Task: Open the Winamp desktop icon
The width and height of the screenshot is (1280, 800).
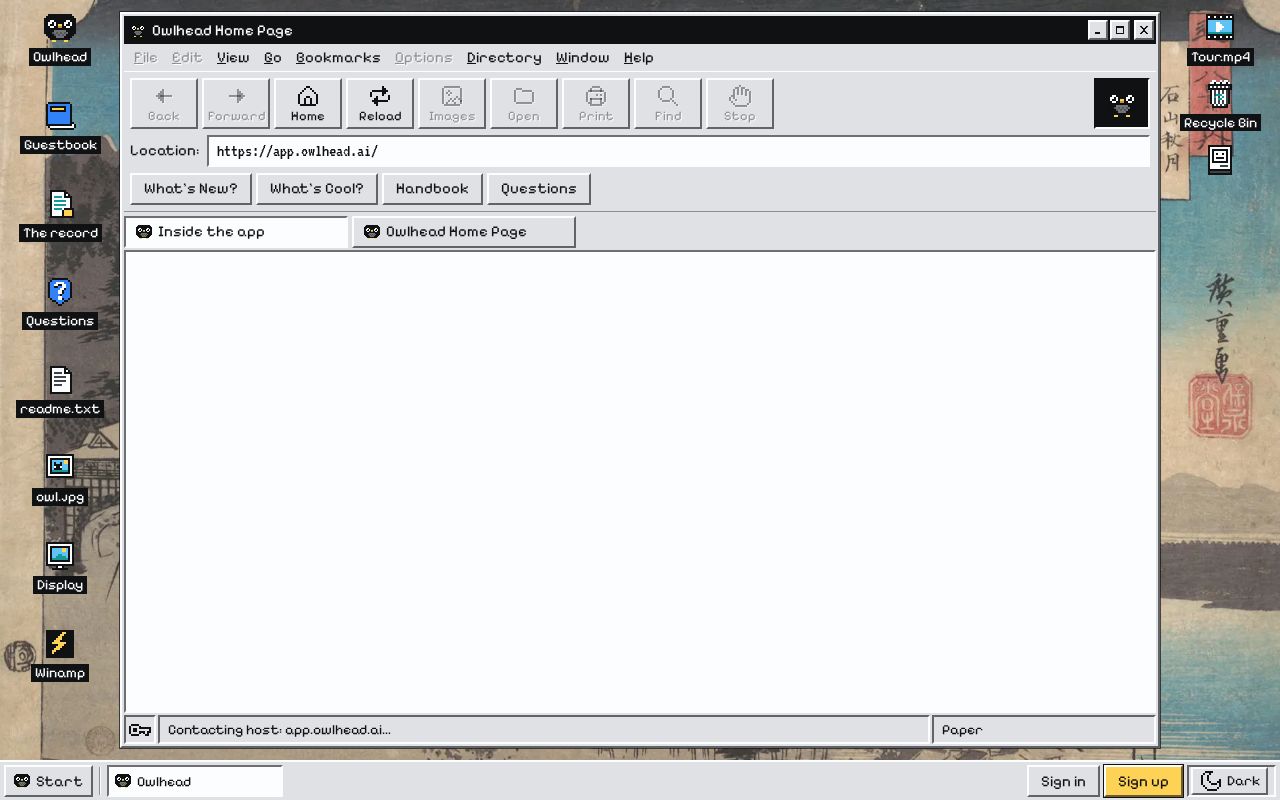Action: (x=60, y=643)
